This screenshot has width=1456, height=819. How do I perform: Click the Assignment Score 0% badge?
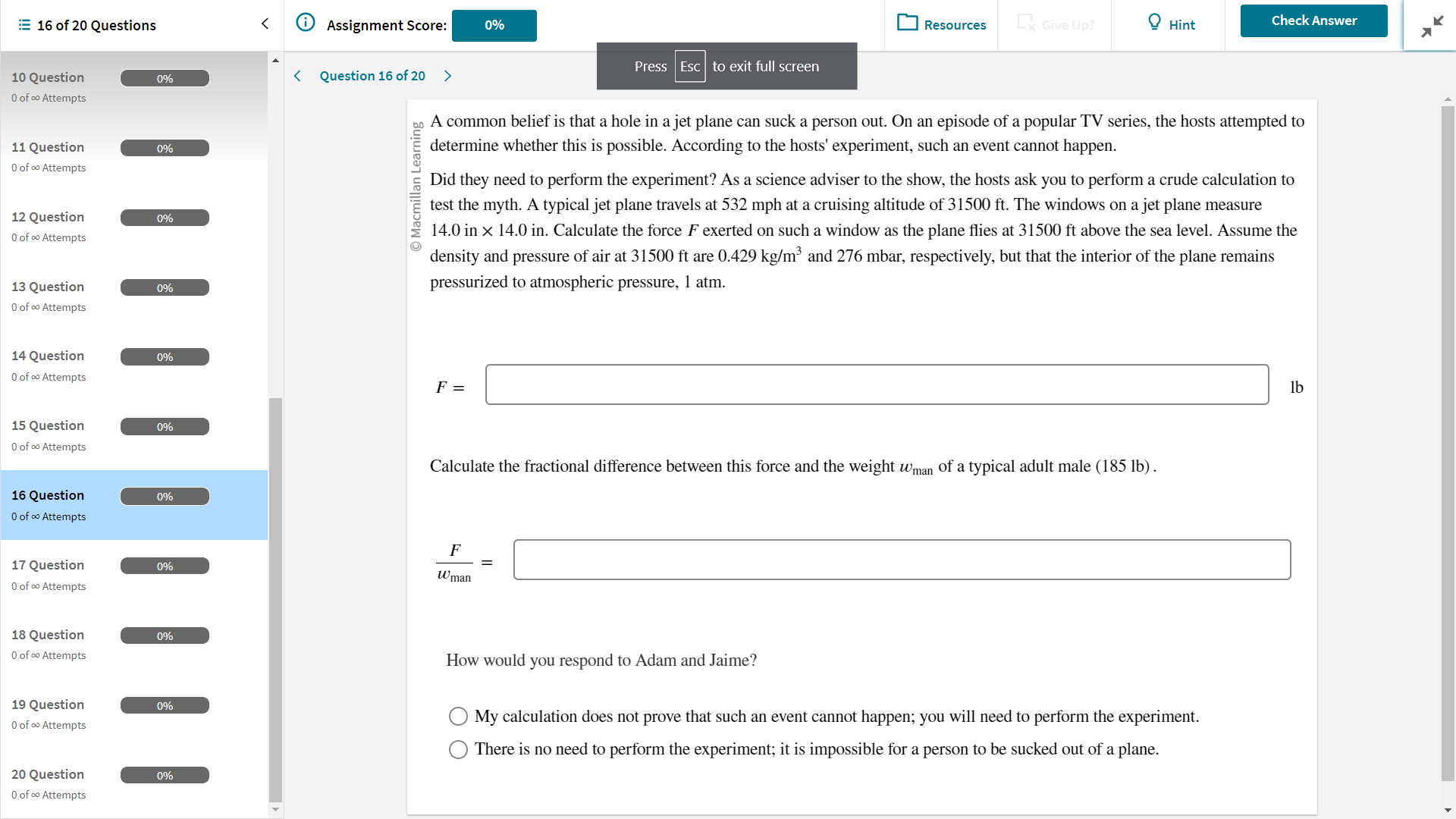pos(494,25)
